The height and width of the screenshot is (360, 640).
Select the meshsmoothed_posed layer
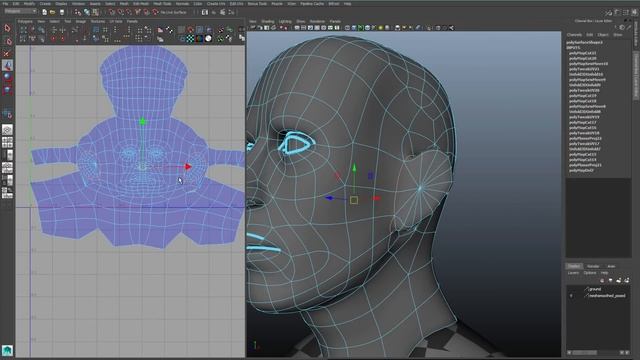(x=607, y=296)
